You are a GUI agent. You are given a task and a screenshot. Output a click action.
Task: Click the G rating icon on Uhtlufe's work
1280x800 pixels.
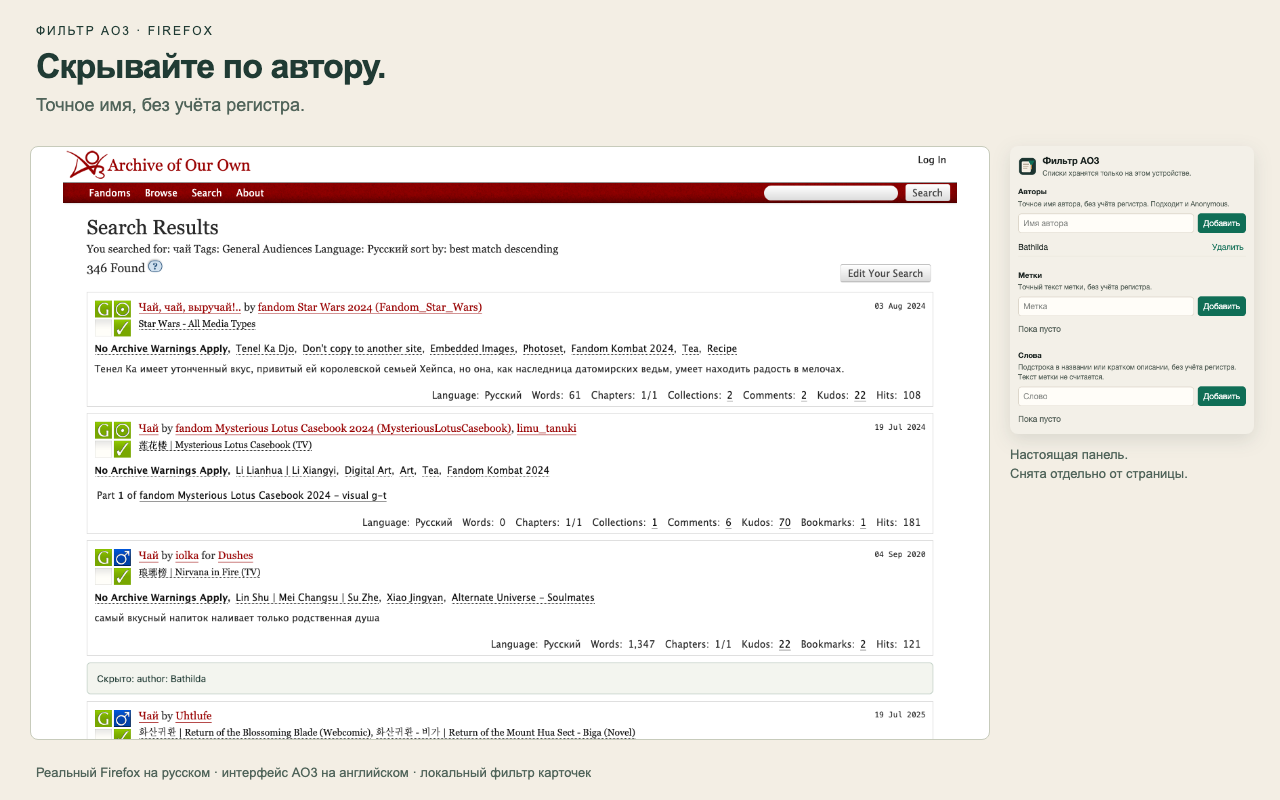103,718
